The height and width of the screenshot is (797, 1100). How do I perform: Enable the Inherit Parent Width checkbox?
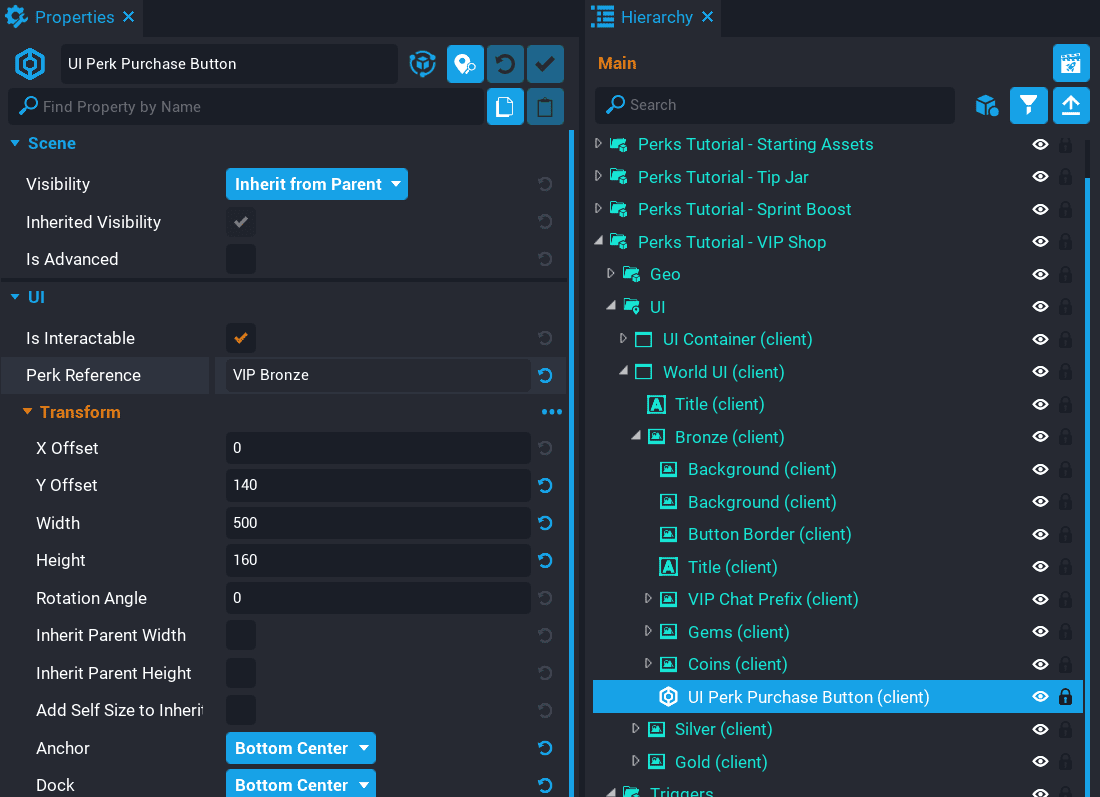241,635
